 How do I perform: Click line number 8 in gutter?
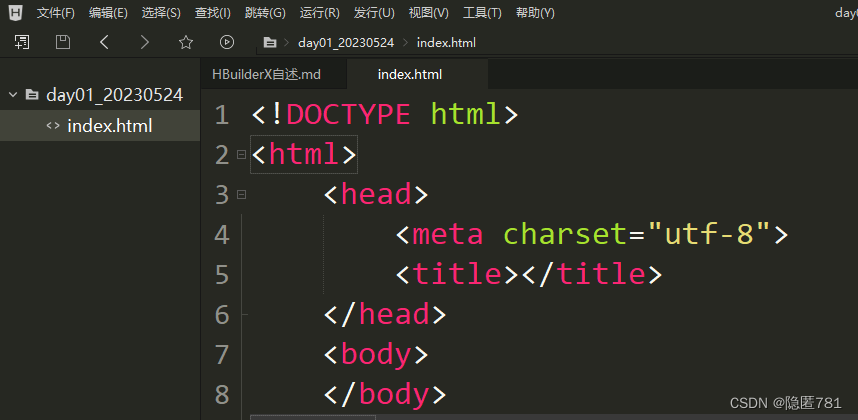222,394
